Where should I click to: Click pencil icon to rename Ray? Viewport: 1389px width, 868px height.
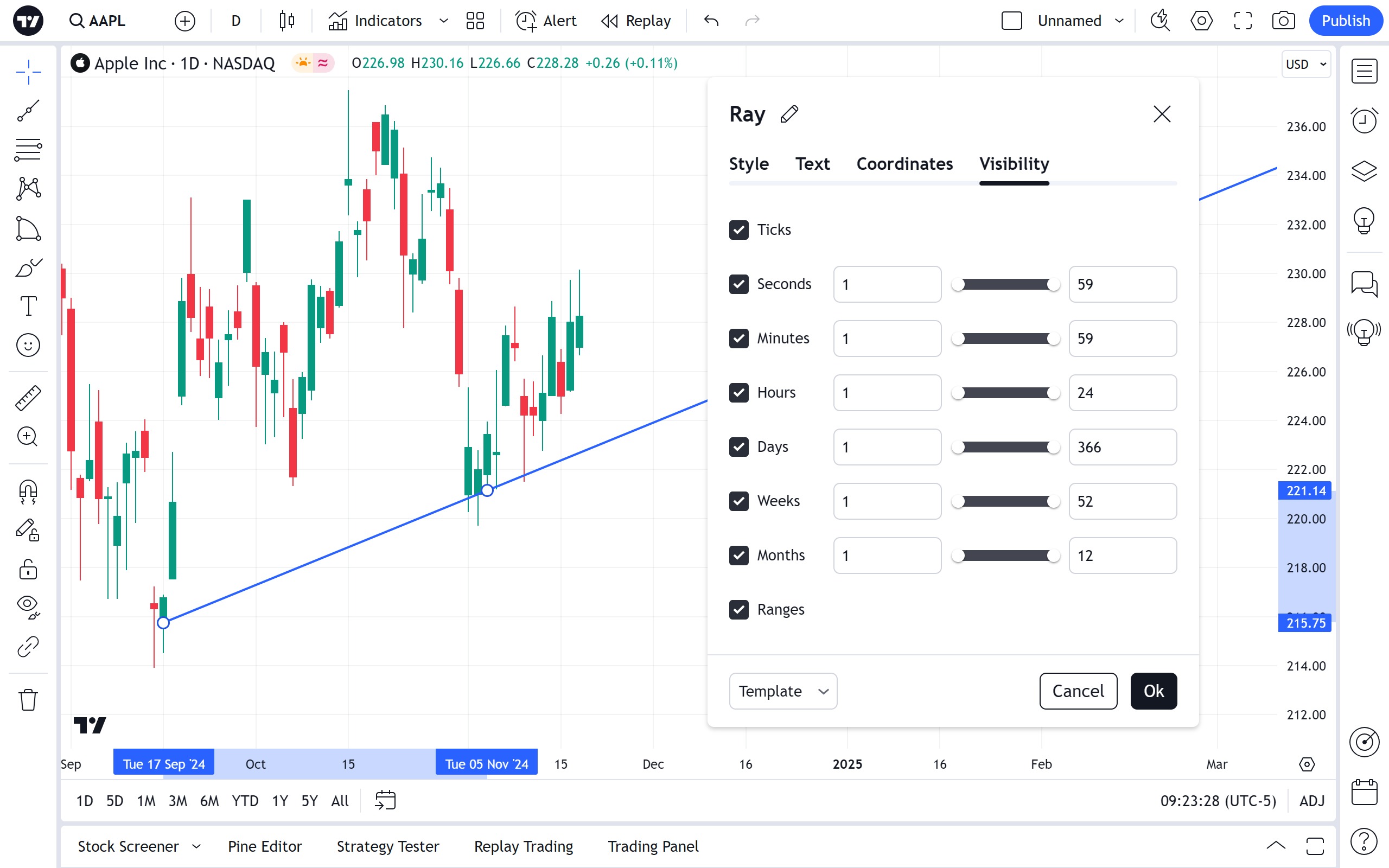click(x=789, y=114)
